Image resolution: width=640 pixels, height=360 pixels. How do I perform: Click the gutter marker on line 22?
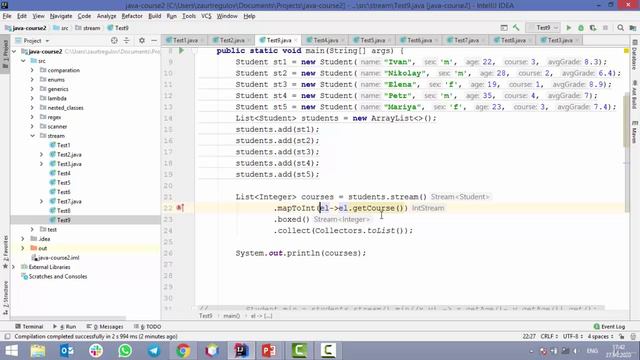click(180, 208)
